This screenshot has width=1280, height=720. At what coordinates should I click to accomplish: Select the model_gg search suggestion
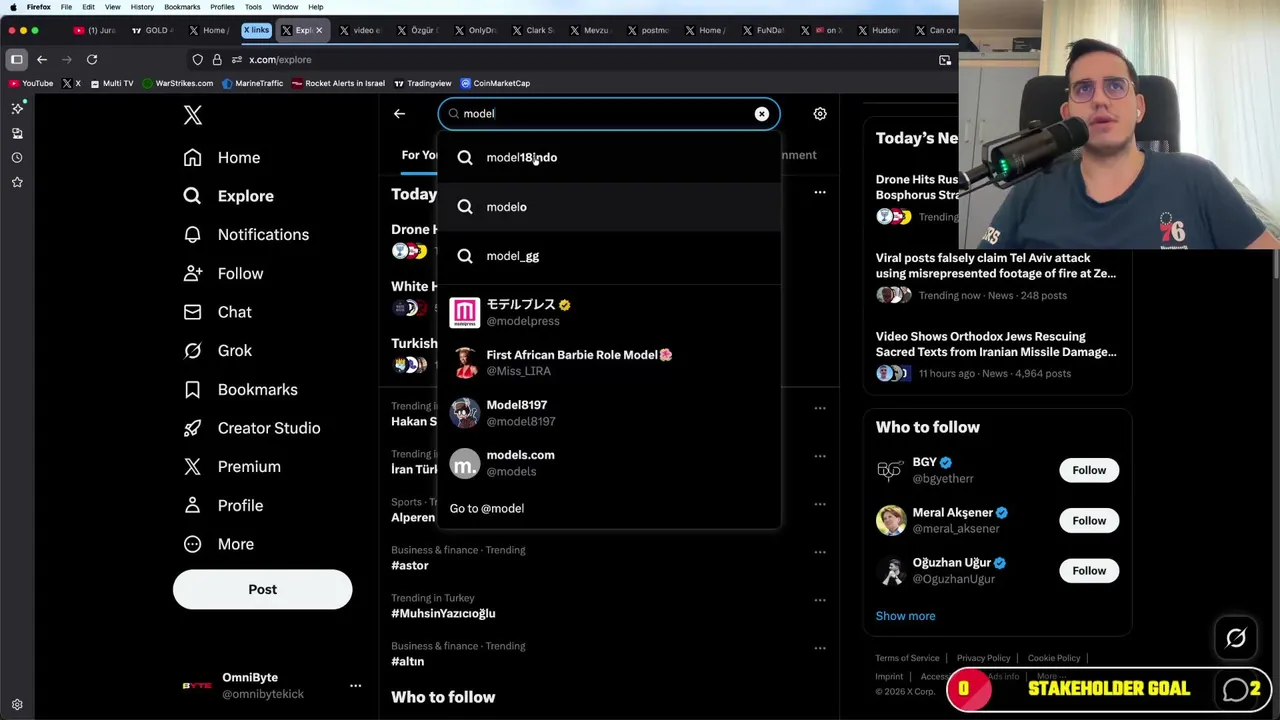608,256
